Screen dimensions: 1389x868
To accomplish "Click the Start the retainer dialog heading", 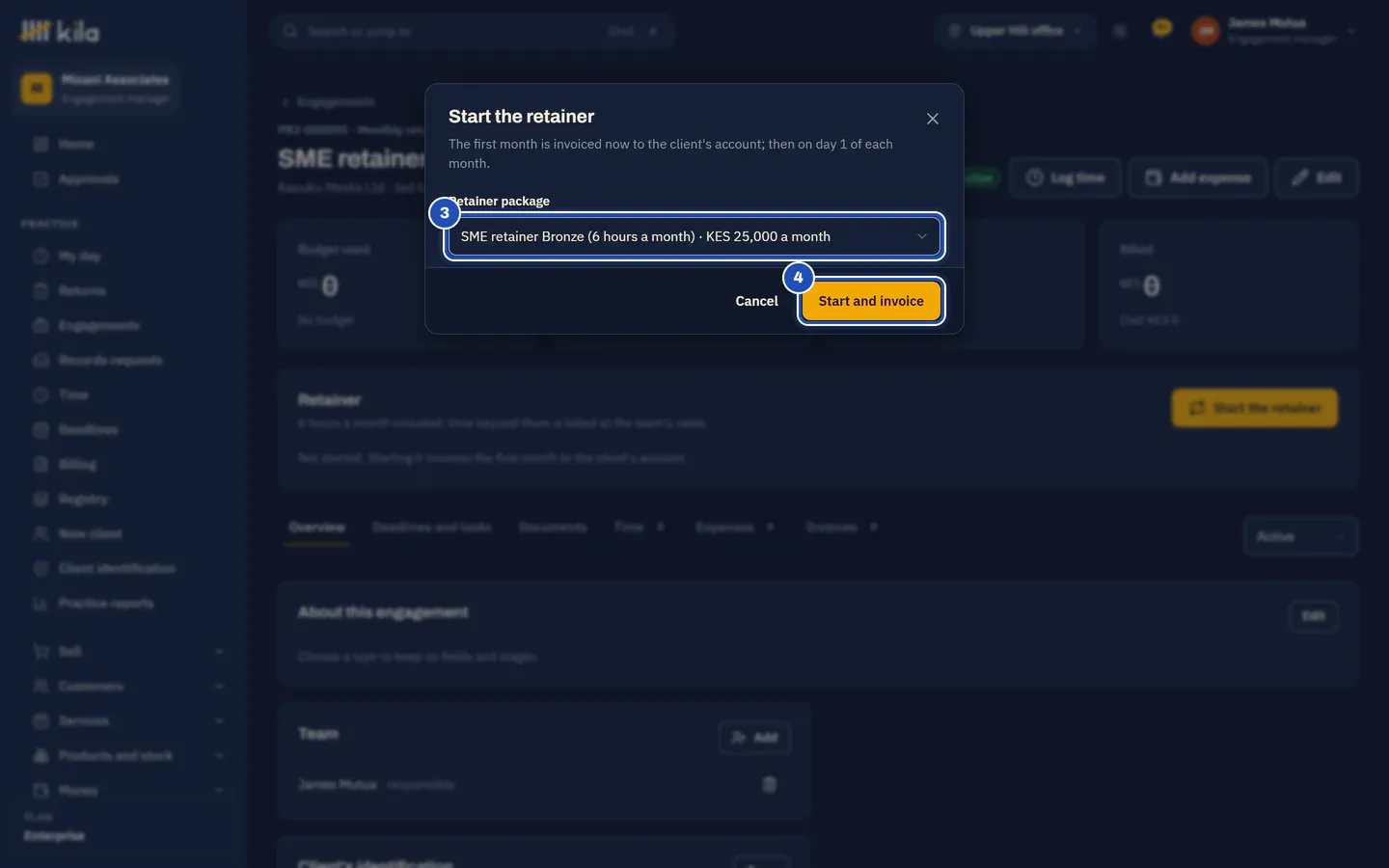I will coord(521,116).
